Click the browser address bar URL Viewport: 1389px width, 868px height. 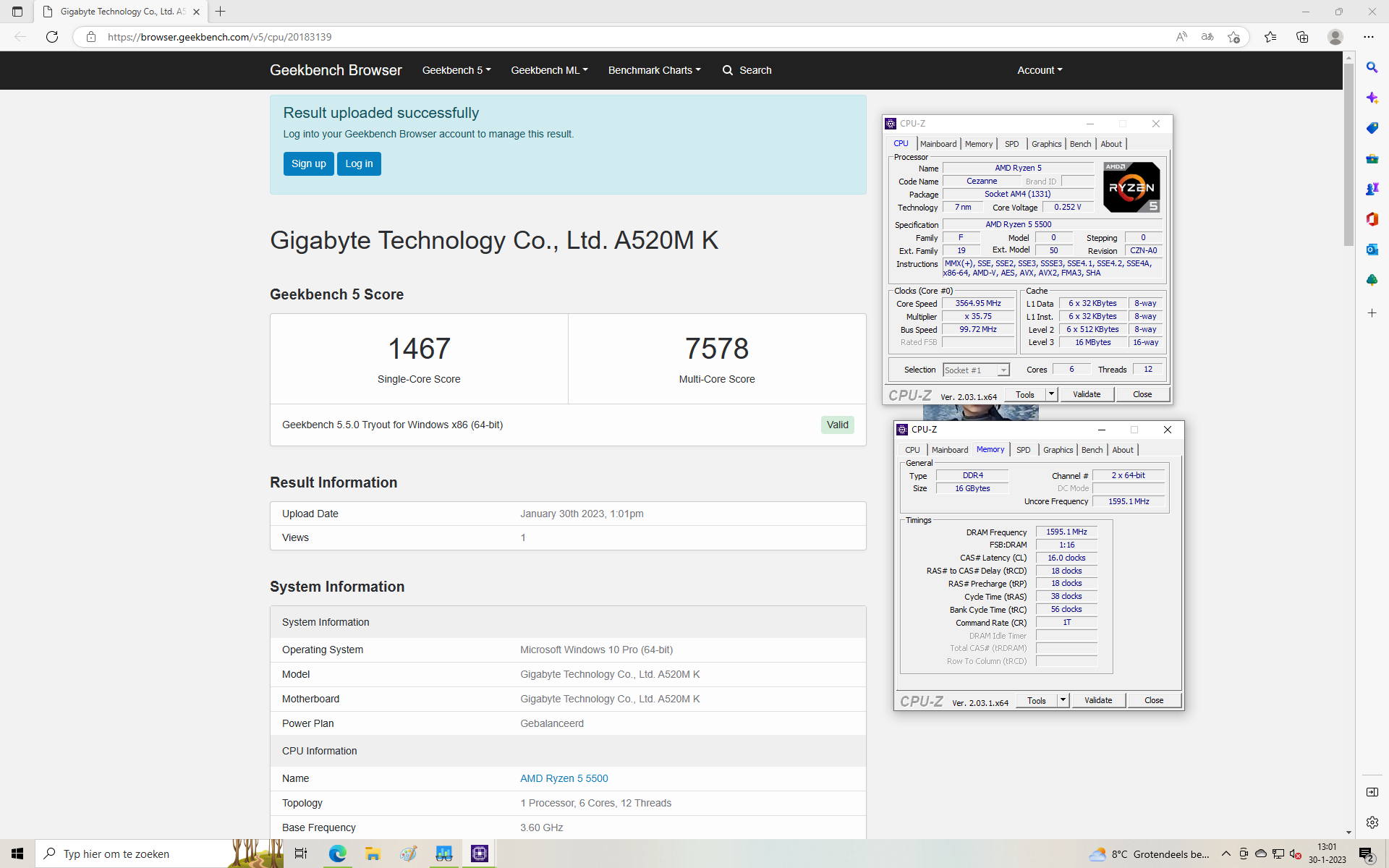coord(219,37)
